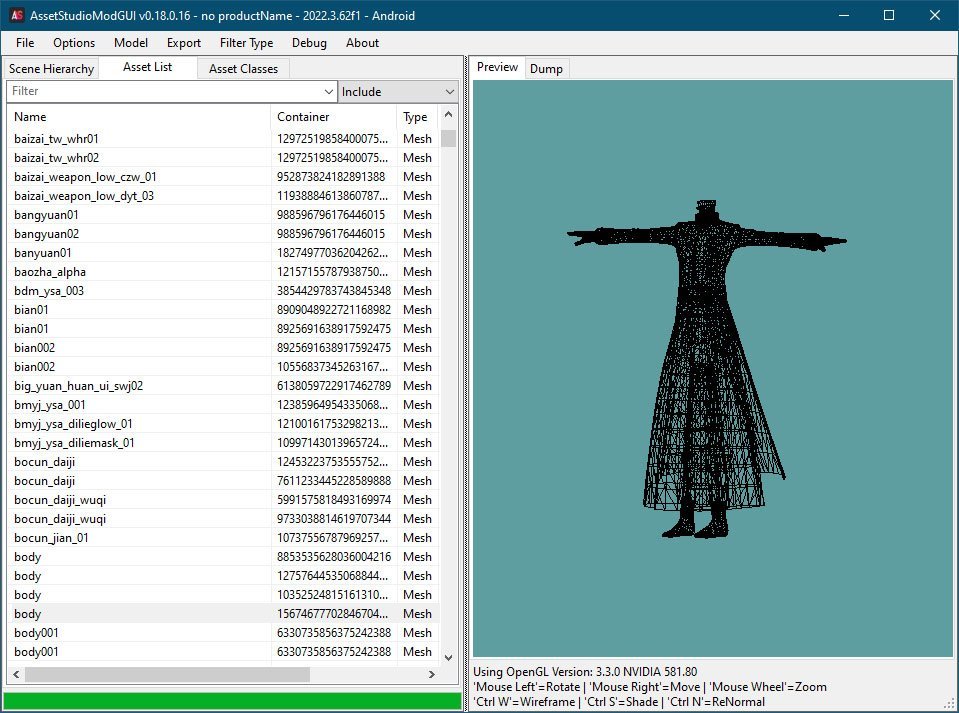The width and height of the screenshot is (959, 713).
Task: Open the Debug menu
Action: [309, 43]
